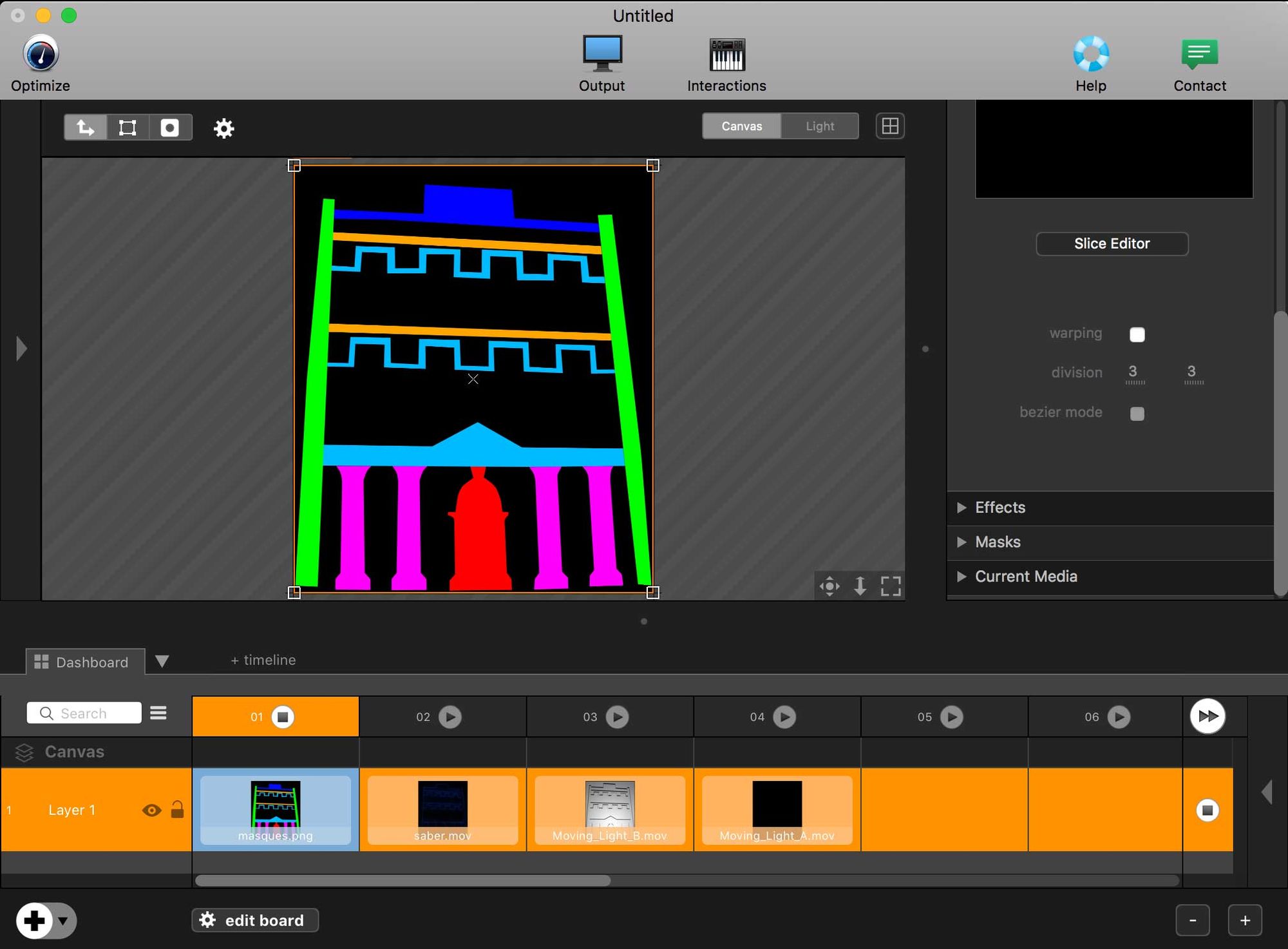Switch to the Light tab
This screenshot has height=949, width=1288.
819,126
